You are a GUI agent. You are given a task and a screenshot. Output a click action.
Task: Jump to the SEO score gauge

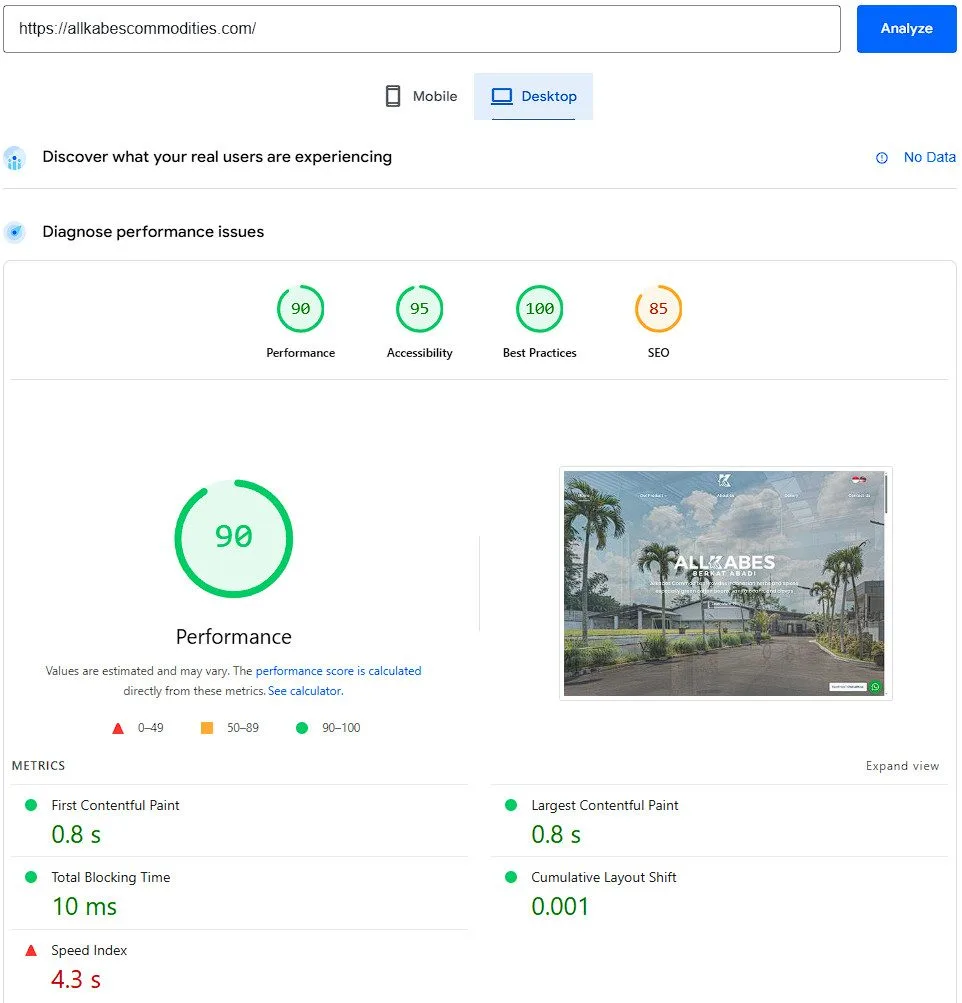click(658, 309)
